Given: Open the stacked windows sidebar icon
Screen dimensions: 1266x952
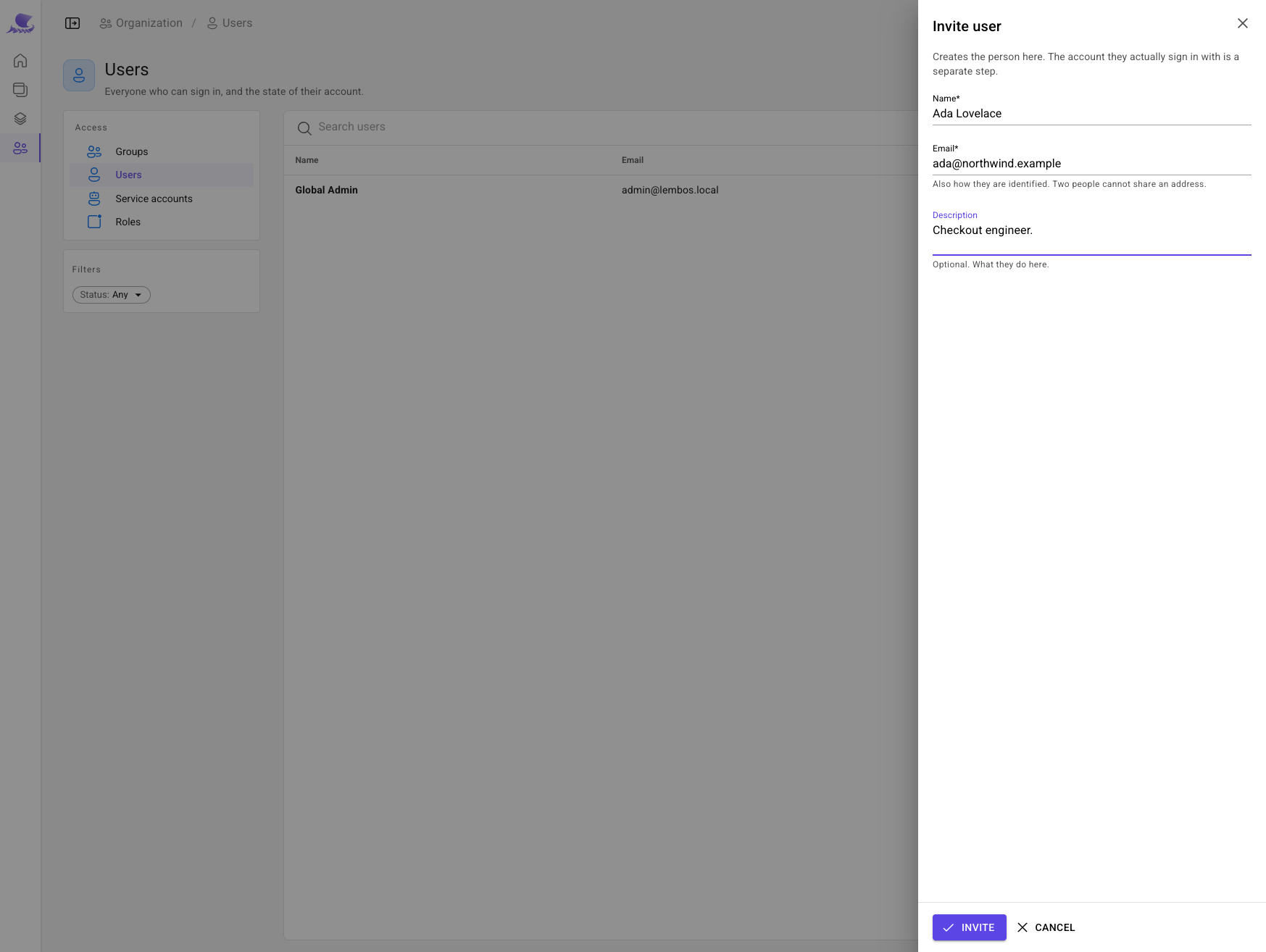Looking at the screenshot, I should [x=20, y=90].
